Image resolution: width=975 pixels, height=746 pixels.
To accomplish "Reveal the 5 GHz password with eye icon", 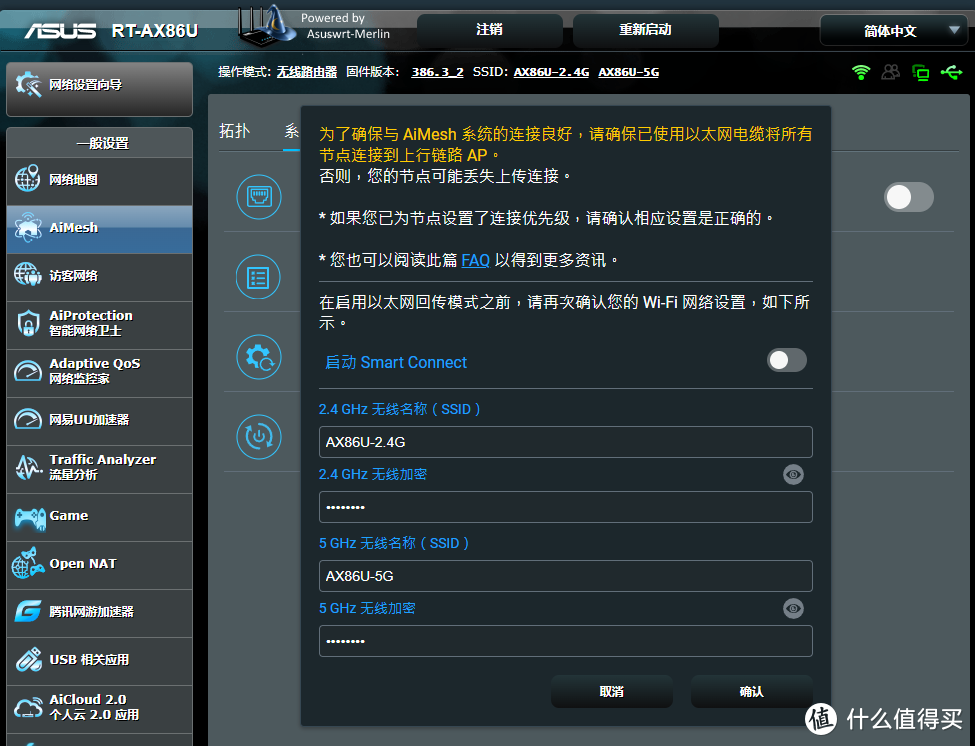I will (x=793, y=608).
